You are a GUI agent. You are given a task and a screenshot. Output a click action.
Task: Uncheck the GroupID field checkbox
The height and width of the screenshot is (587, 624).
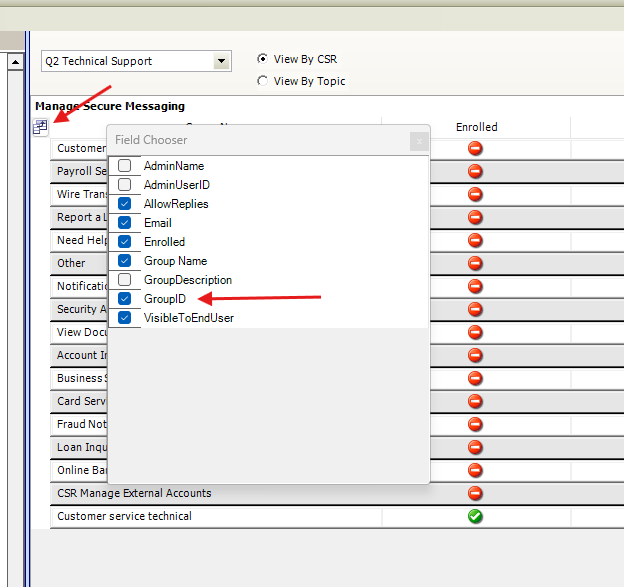(x=125, y=298)
